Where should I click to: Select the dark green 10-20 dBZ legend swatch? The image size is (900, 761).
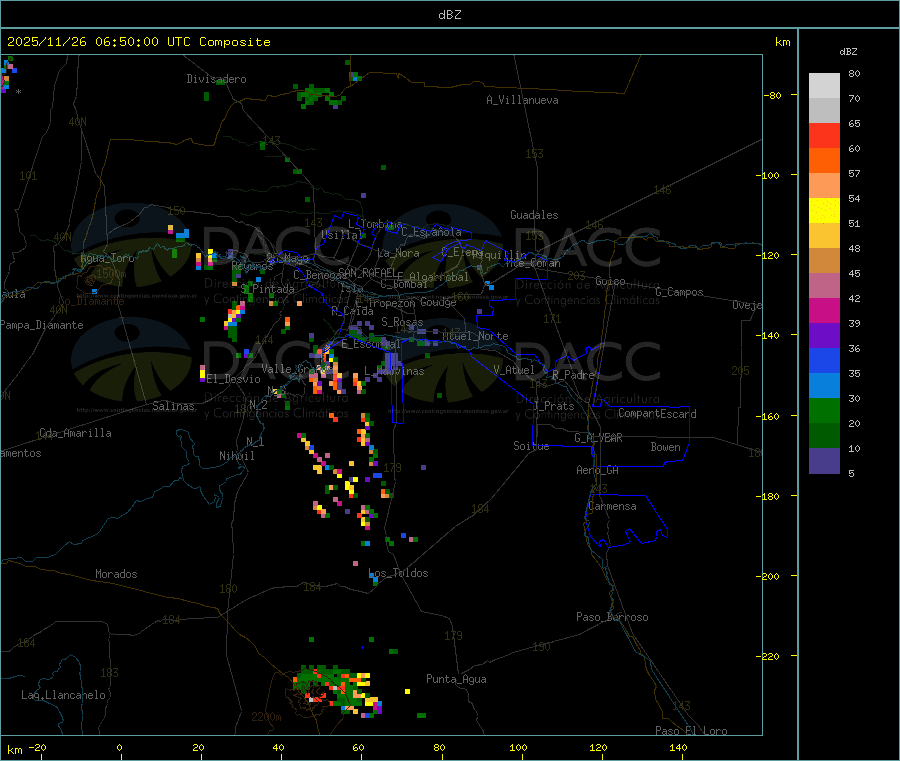(824, 436)
